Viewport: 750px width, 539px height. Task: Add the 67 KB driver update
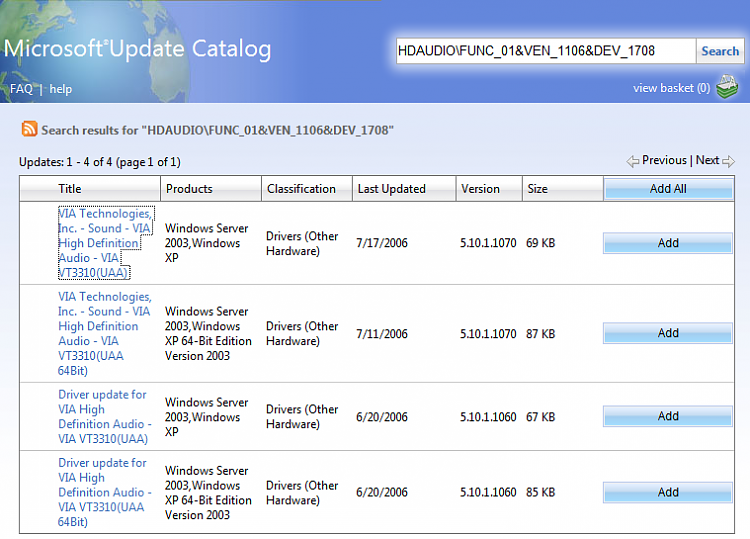tap(668, 416)
